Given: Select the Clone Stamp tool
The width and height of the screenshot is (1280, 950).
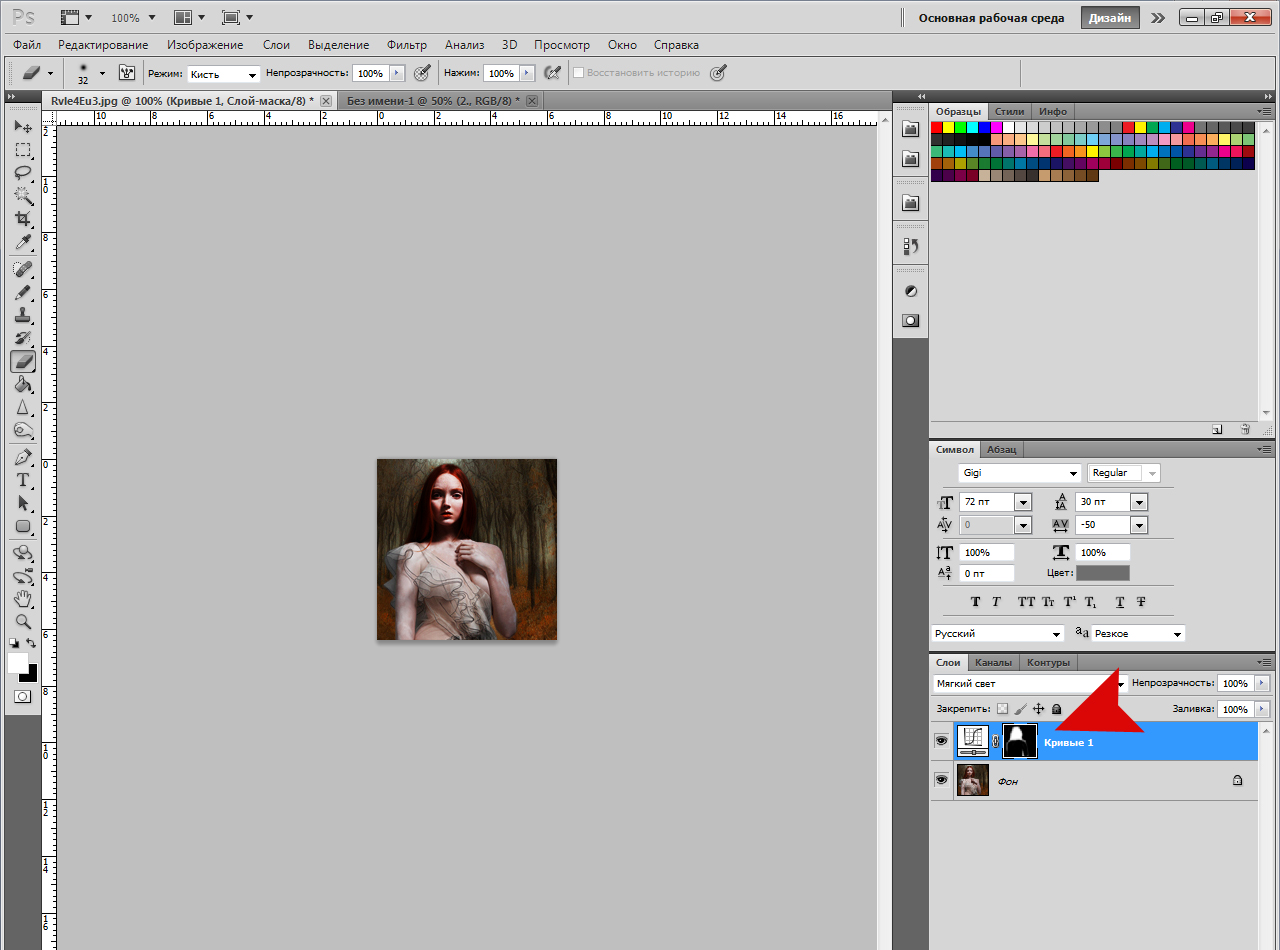Looking at the screenshot, I should point(23,316).
